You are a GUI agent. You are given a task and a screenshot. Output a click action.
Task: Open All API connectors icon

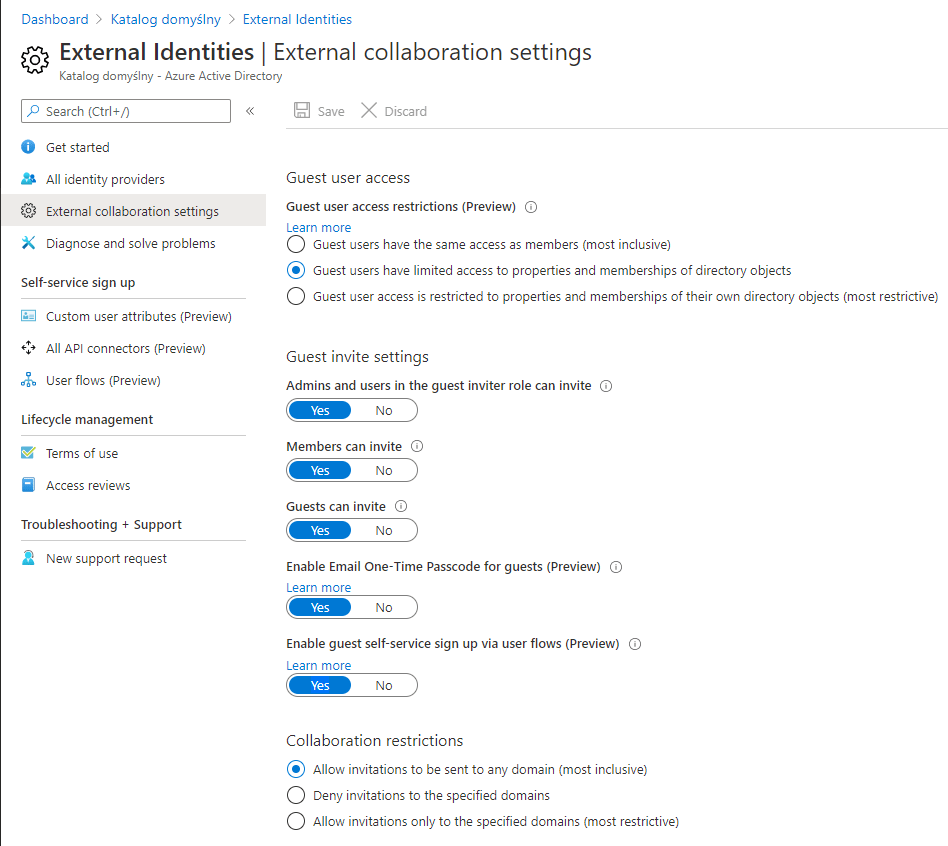(28, 348)
